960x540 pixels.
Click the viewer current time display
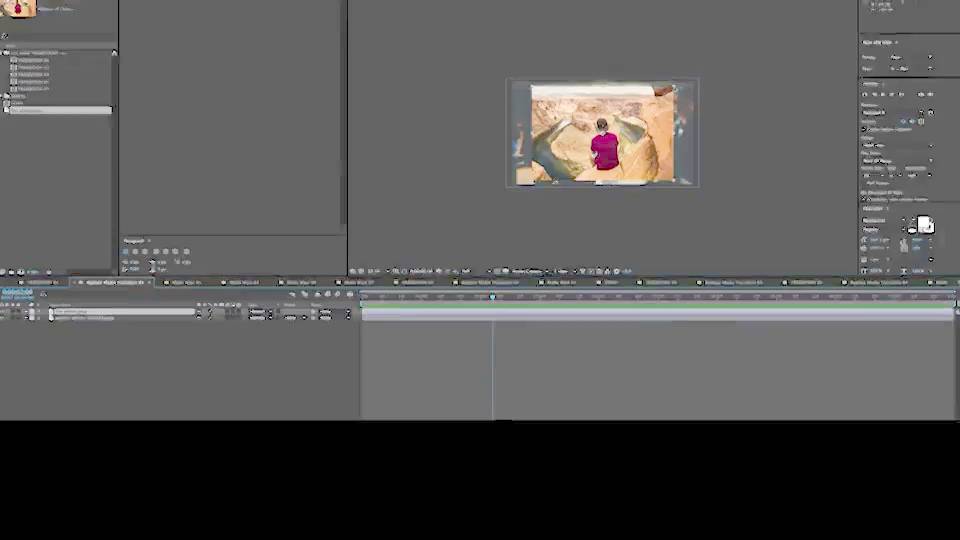point(421,271)
